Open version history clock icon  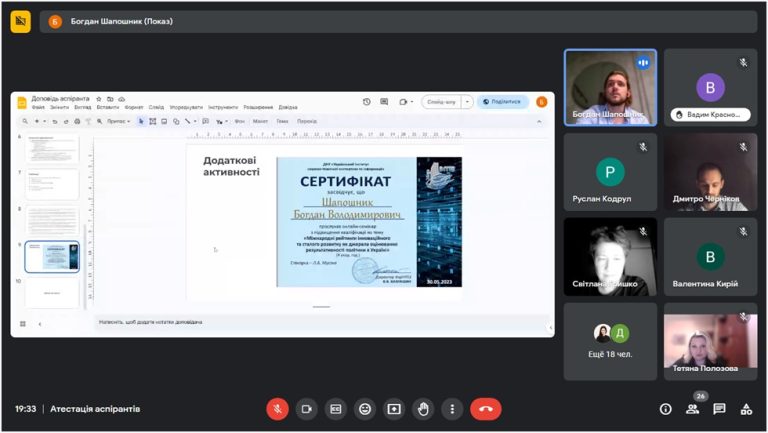point(366,102)
